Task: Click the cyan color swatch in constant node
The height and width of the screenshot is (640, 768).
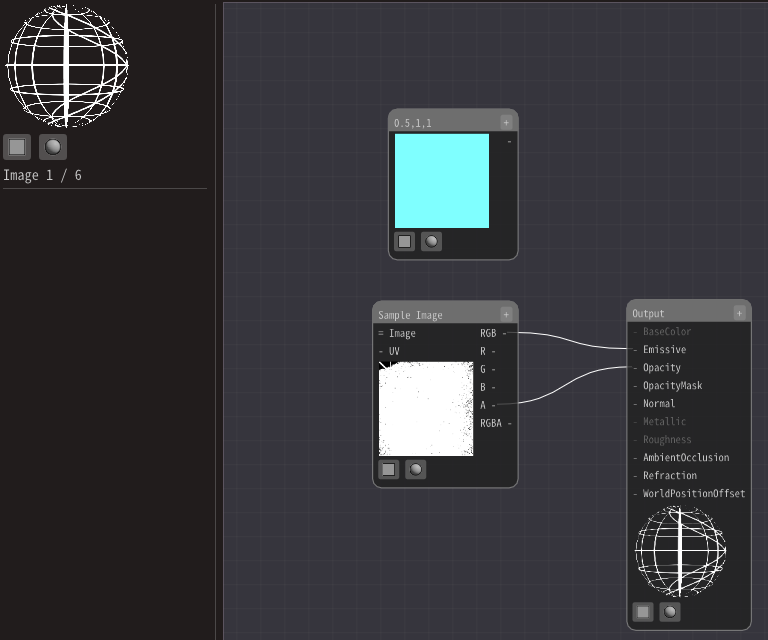Action: click(442, 181)
